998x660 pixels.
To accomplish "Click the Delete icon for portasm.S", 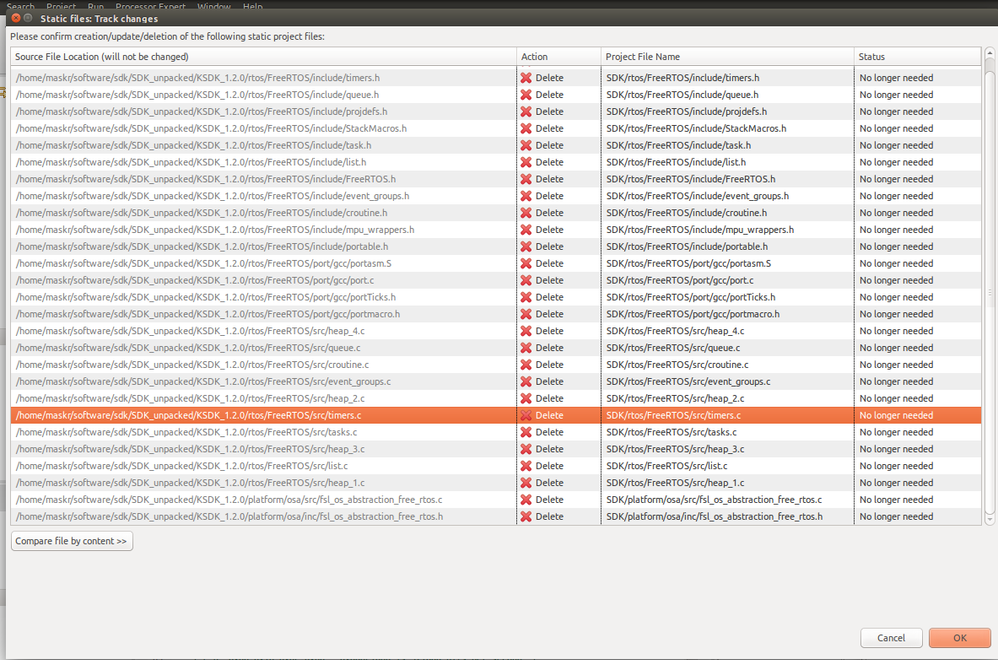I will tap(526, 263).
